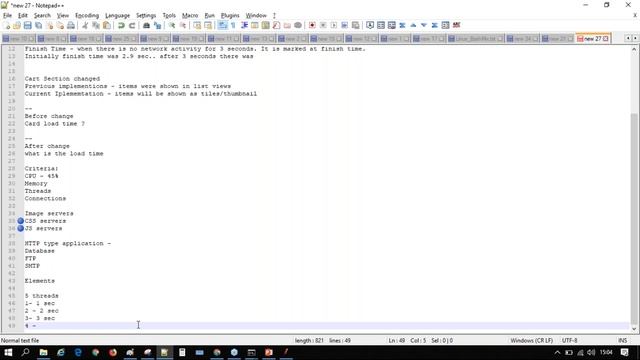640x360 pixels.
Task: Open the File menu
Action: point(7,16)
